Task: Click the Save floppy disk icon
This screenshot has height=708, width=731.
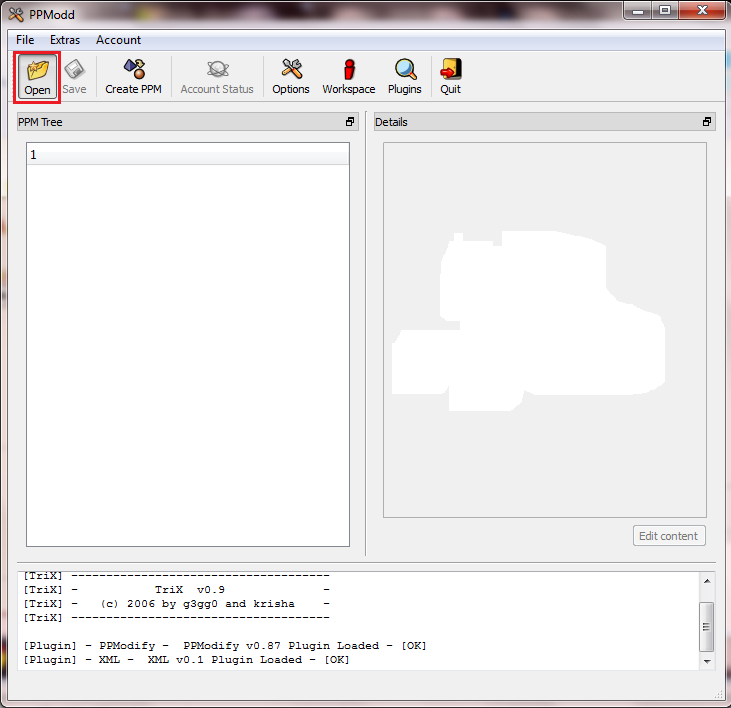Action: 74,70
